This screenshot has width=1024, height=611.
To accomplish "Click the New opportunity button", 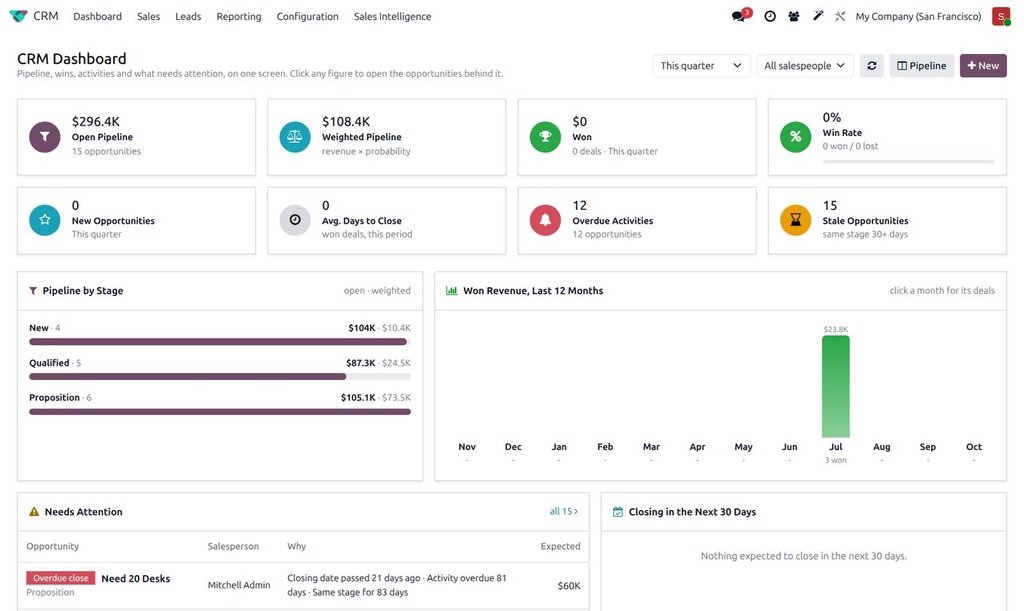I will tap(983, 65).
